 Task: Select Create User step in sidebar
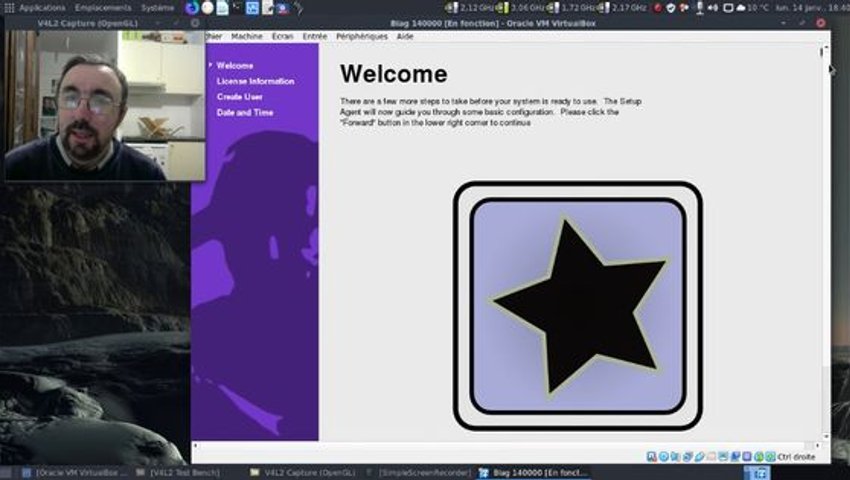(x=240, y=97)
